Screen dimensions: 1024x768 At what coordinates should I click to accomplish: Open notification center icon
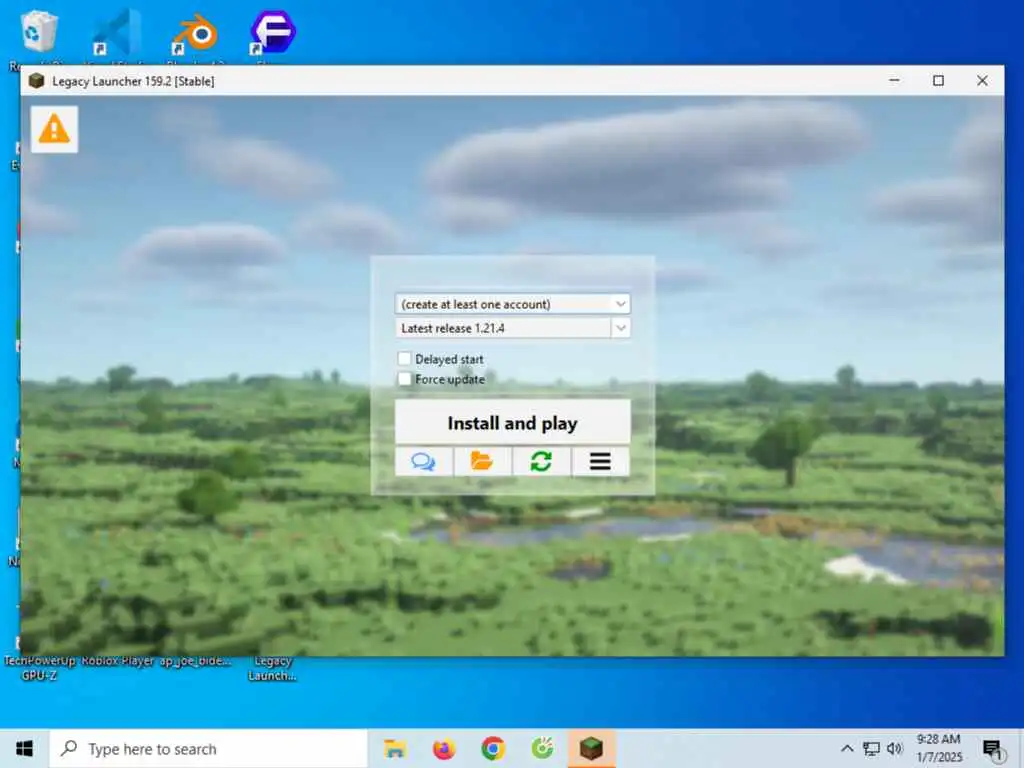click(x=993, y=750)
